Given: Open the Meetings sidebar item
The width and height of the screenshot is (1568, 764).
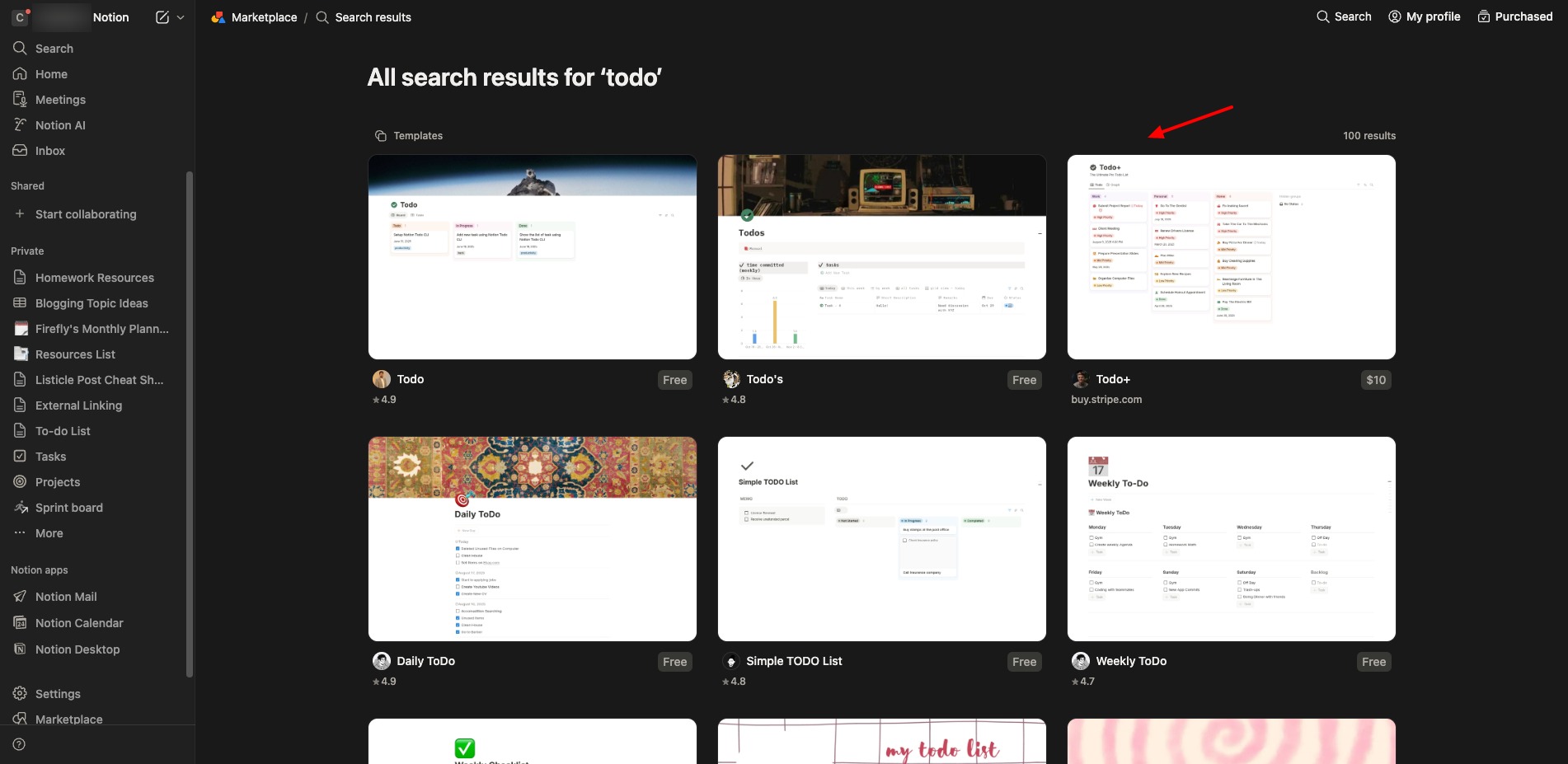Looking at the screenshot, I should point(60,100).
